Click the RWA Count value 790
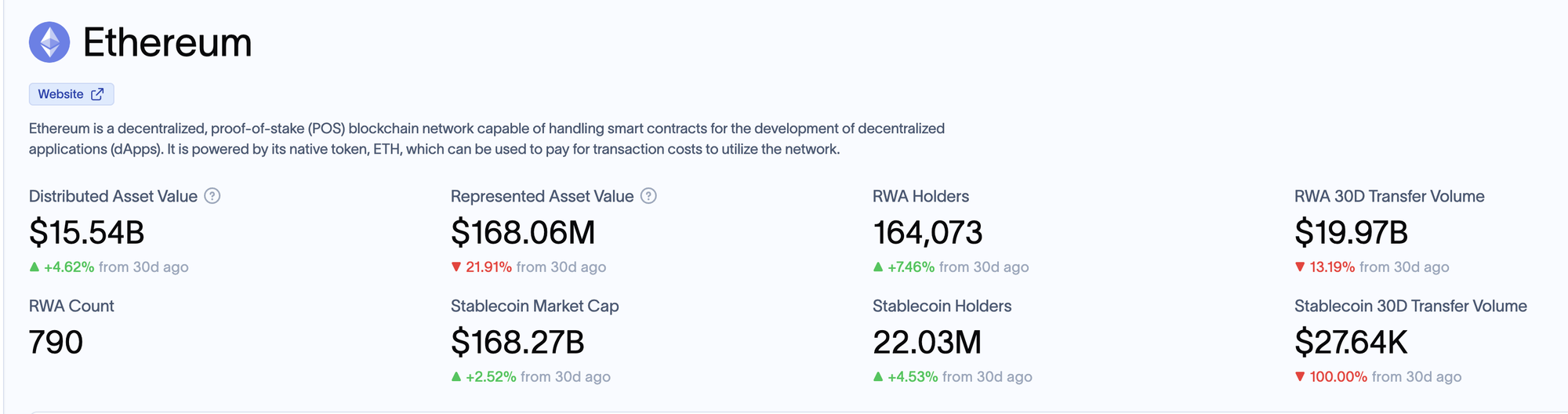Viewport: 1568px width, 414px height. [x=56, y=343]
